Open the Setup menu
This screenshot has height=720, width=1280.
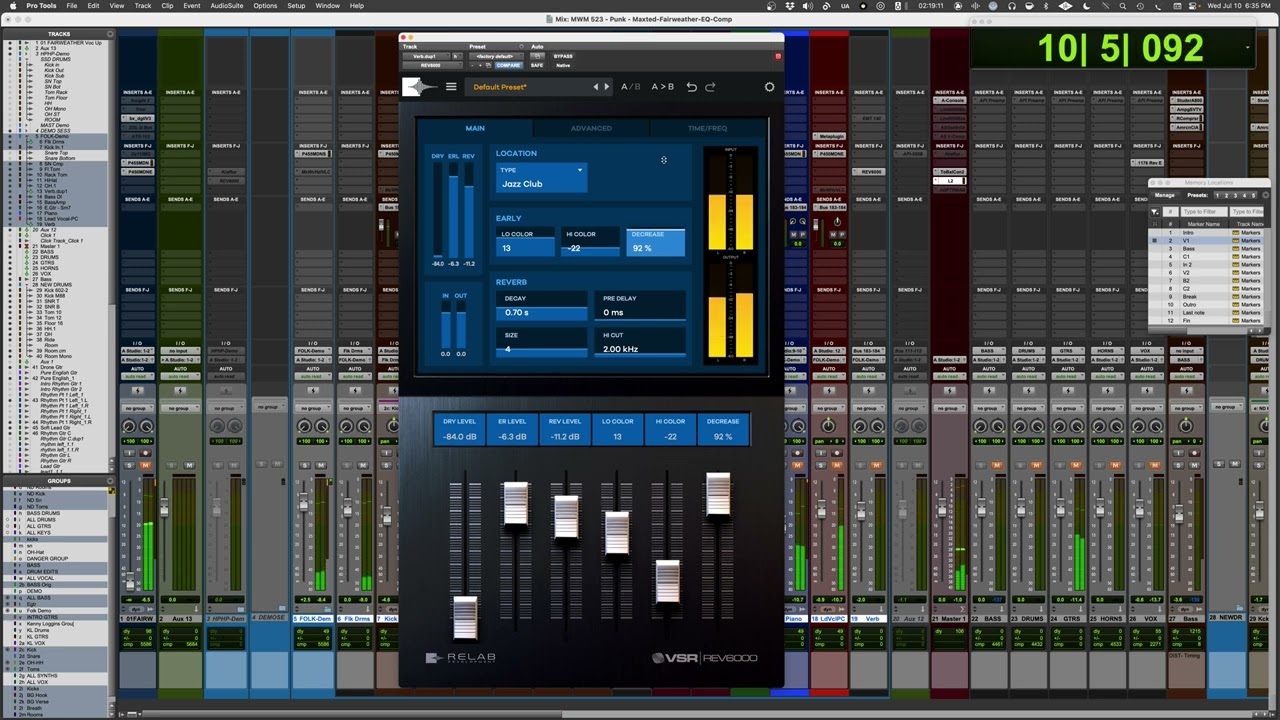296,6
